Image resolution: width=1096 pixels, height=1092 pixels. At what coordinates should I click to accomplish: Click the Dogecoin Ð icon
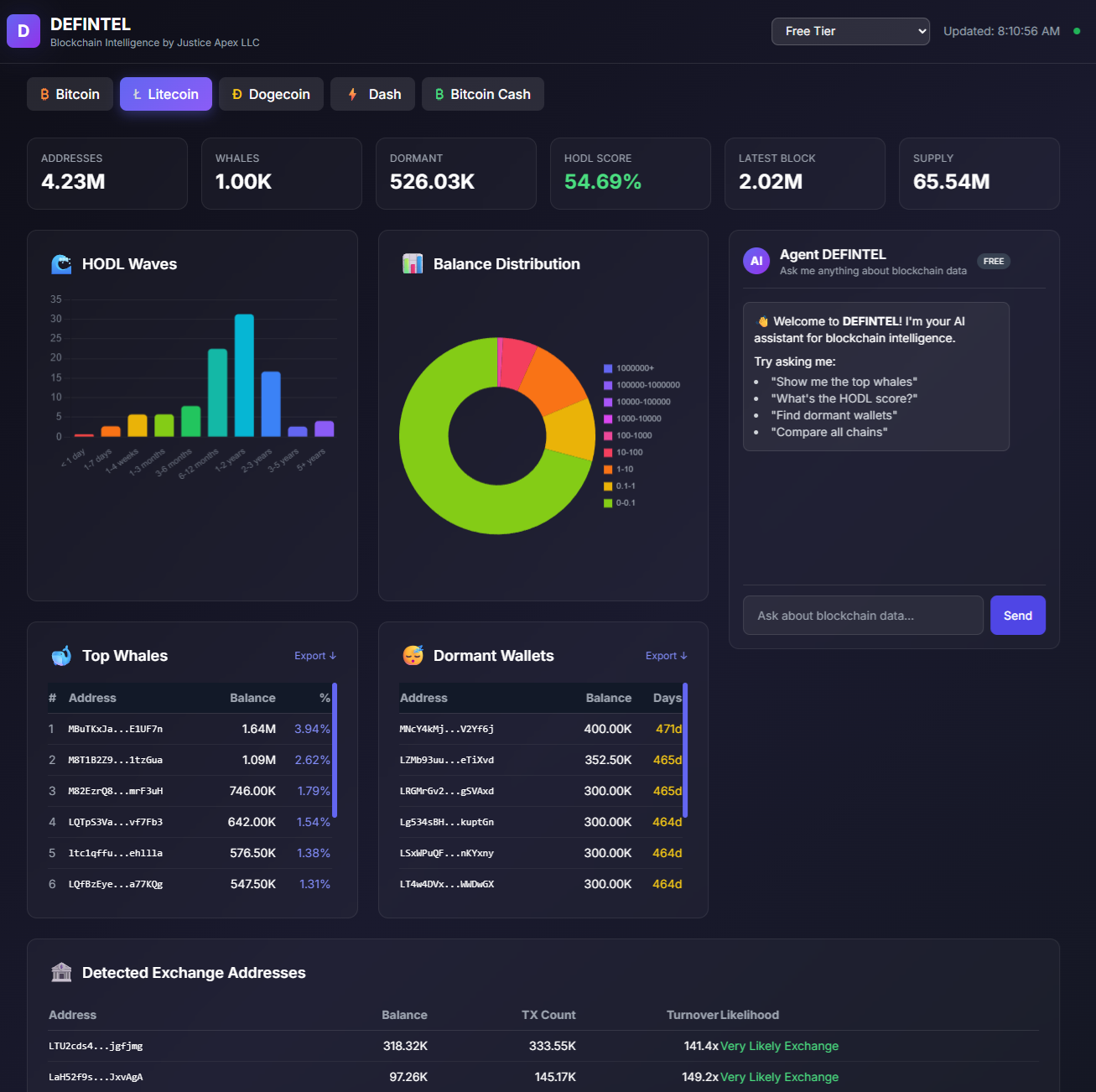coord(235,94)
